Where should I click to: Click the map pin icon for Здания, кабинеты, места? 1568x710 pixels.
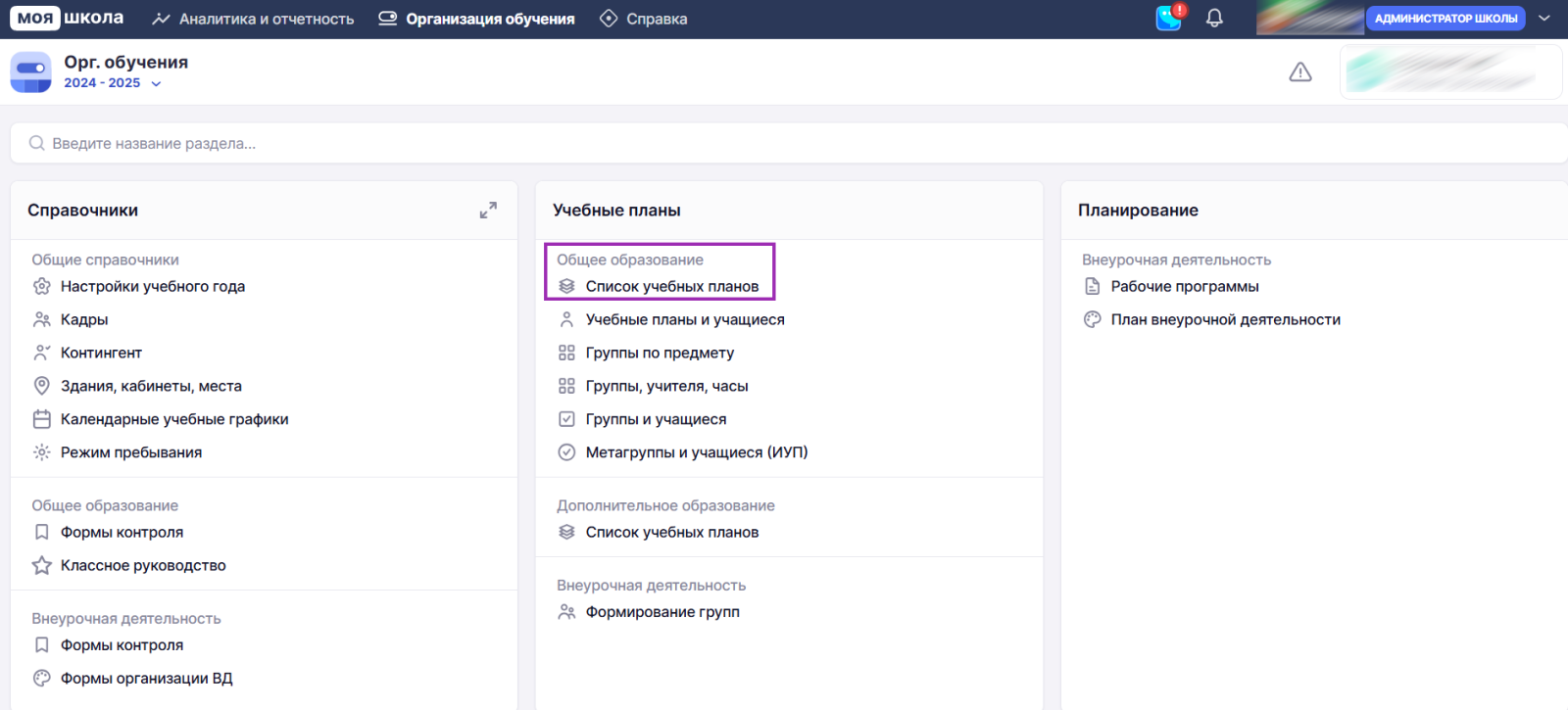(42, 386)
